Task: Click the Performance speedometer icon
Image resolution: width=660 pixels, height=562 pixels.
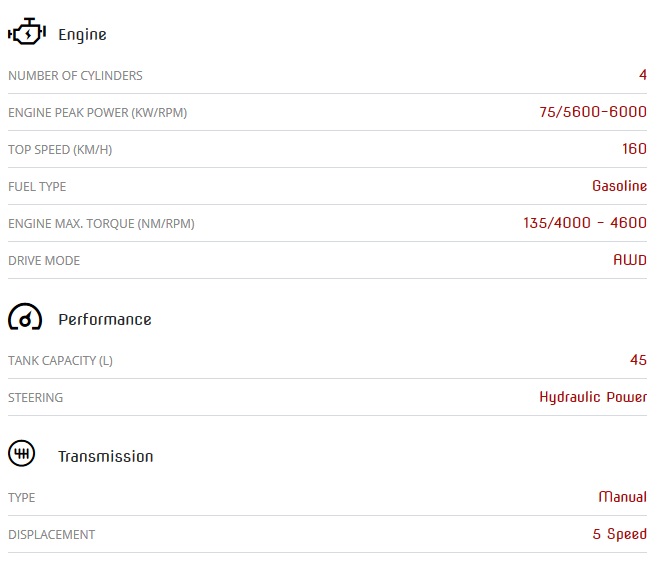Action: [x=25, y=317]
